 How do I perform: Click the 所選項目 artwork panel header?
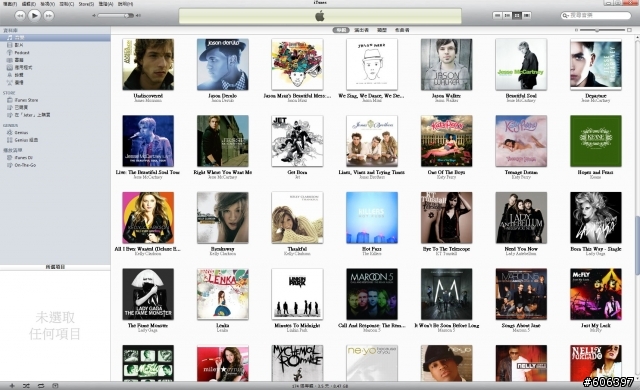[x=55, y=267]
